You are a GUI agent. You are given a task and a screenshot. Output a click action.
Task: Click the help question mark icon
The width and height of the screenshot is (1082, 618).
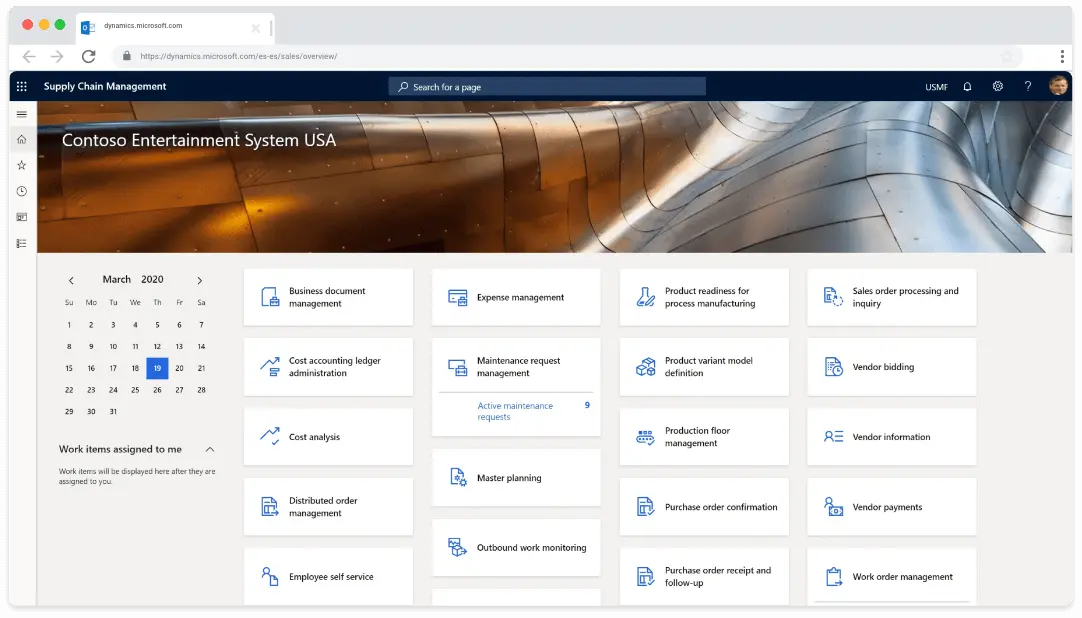(1027, 87)
